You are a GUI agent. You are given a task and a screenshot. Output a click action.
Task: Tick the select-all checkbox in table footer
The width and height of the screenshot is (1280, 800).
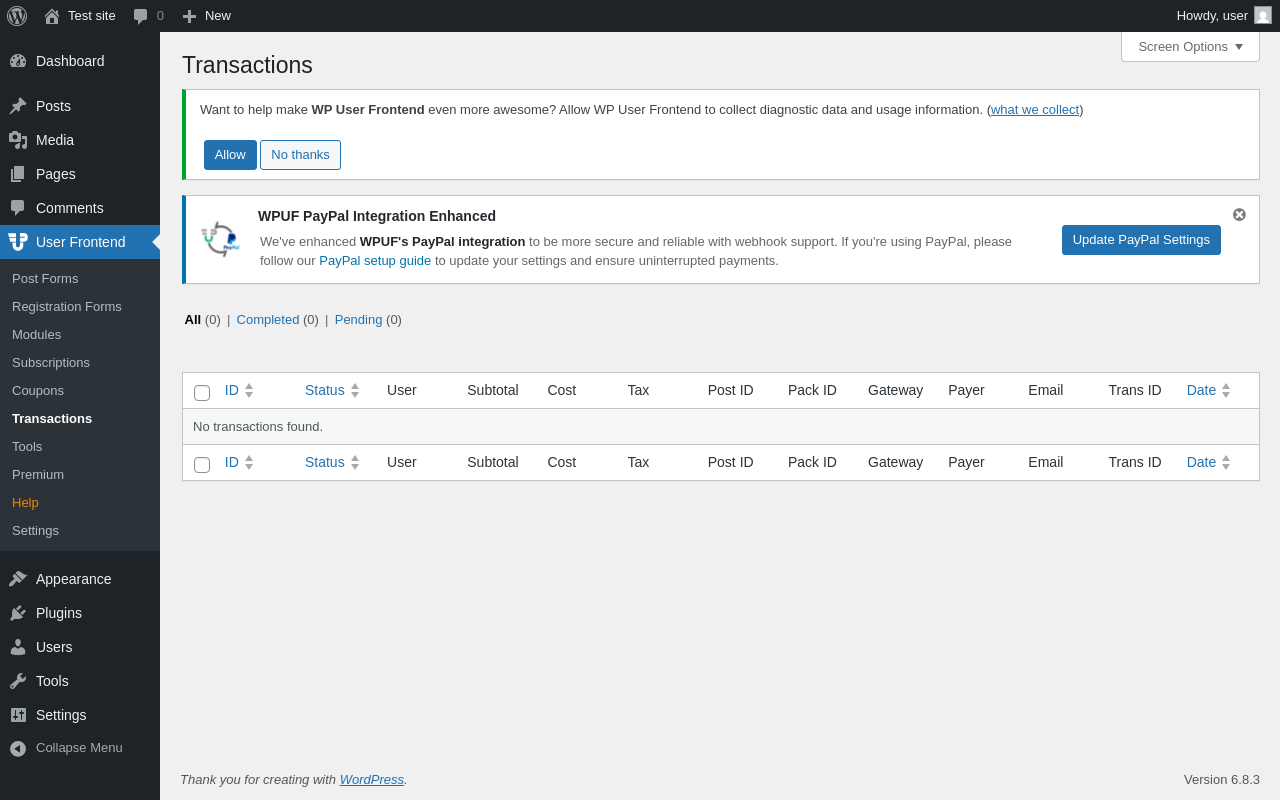click(x=202, y=464)
